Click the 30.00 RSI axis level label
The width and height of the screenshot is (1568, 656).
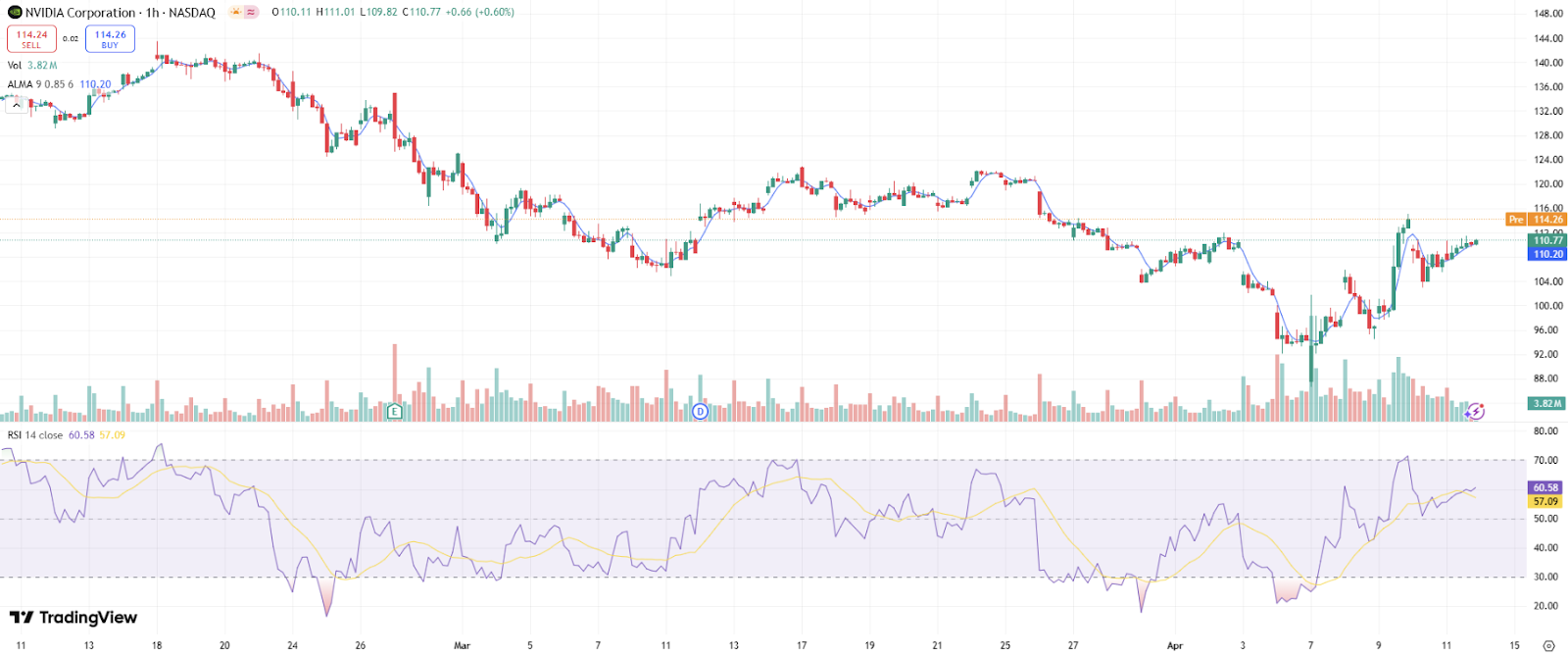(1545, 578)
